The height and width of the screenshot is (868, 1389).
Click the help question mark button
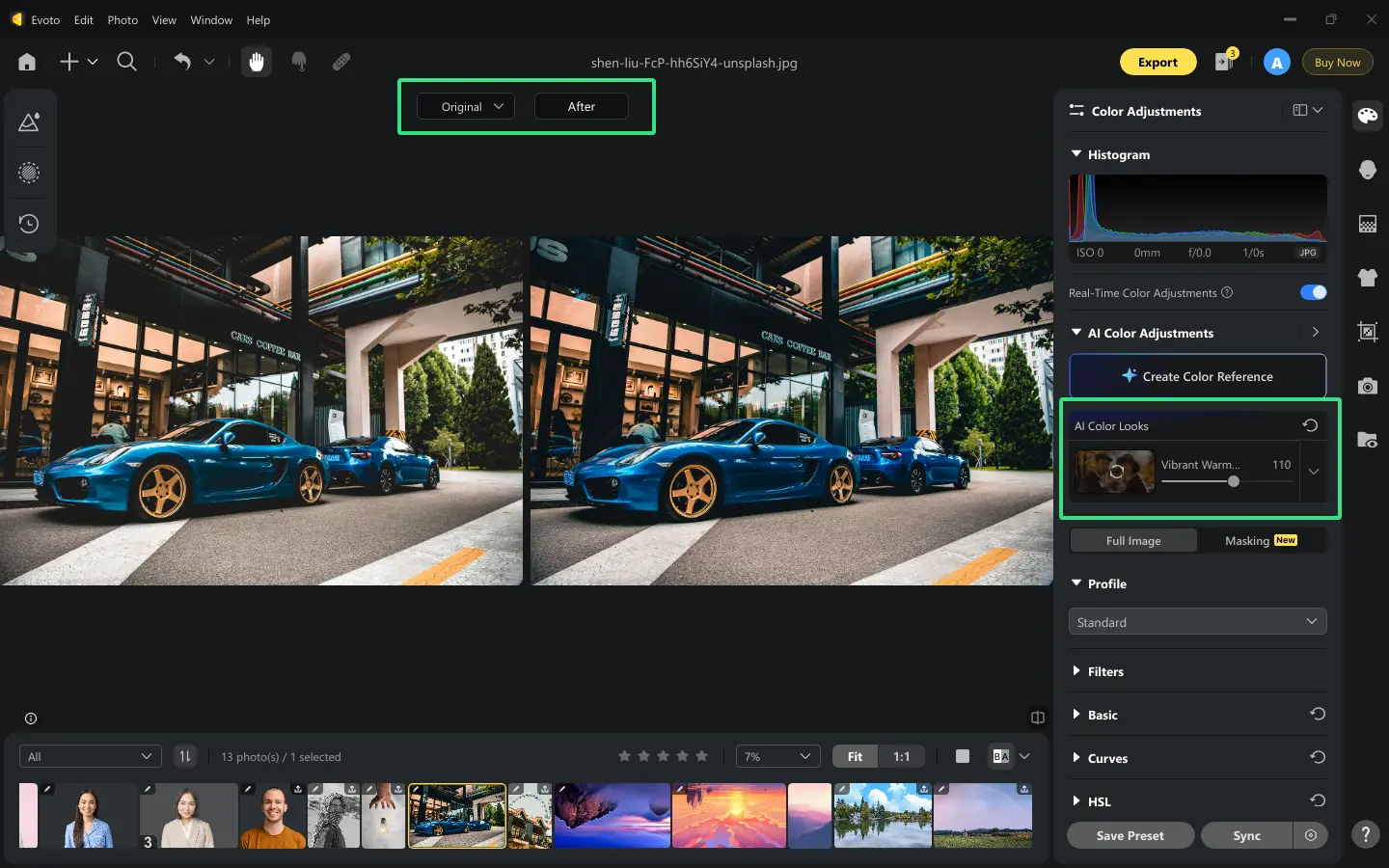click(x=1365, y=834)
